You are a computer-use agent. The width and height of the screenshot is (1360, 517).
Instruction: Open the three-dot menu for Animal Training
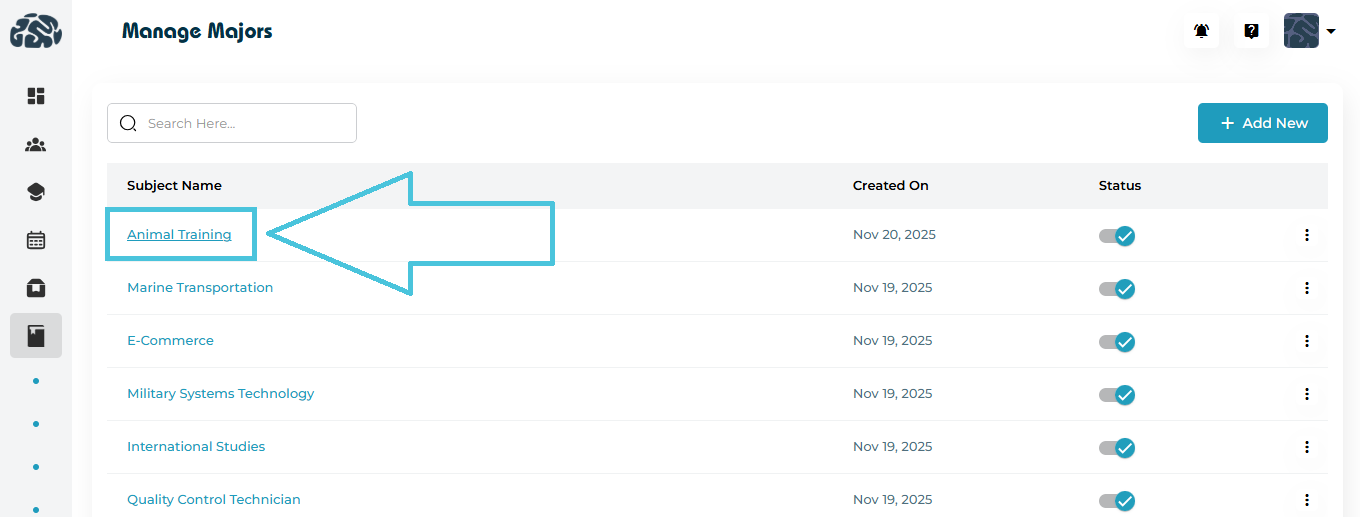click(1306, 235)
